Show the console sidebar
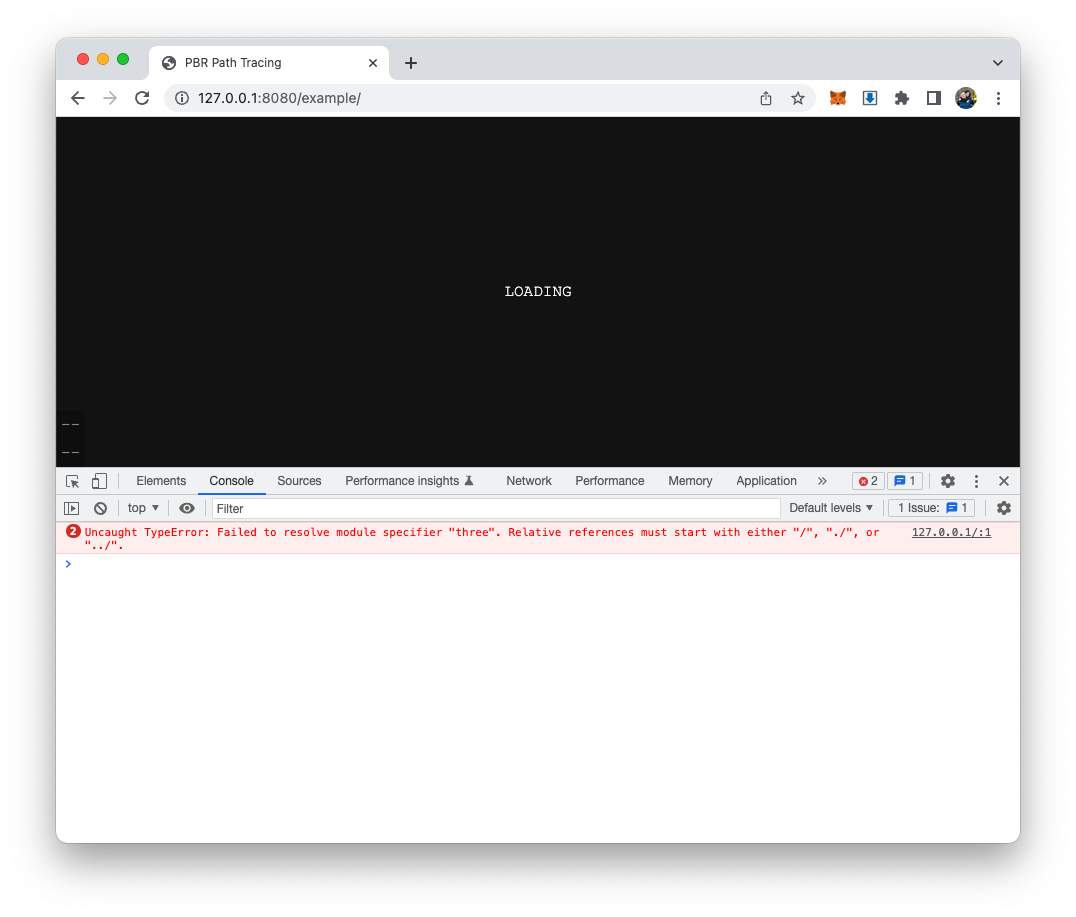1076x917 pixels. (71, 509)
